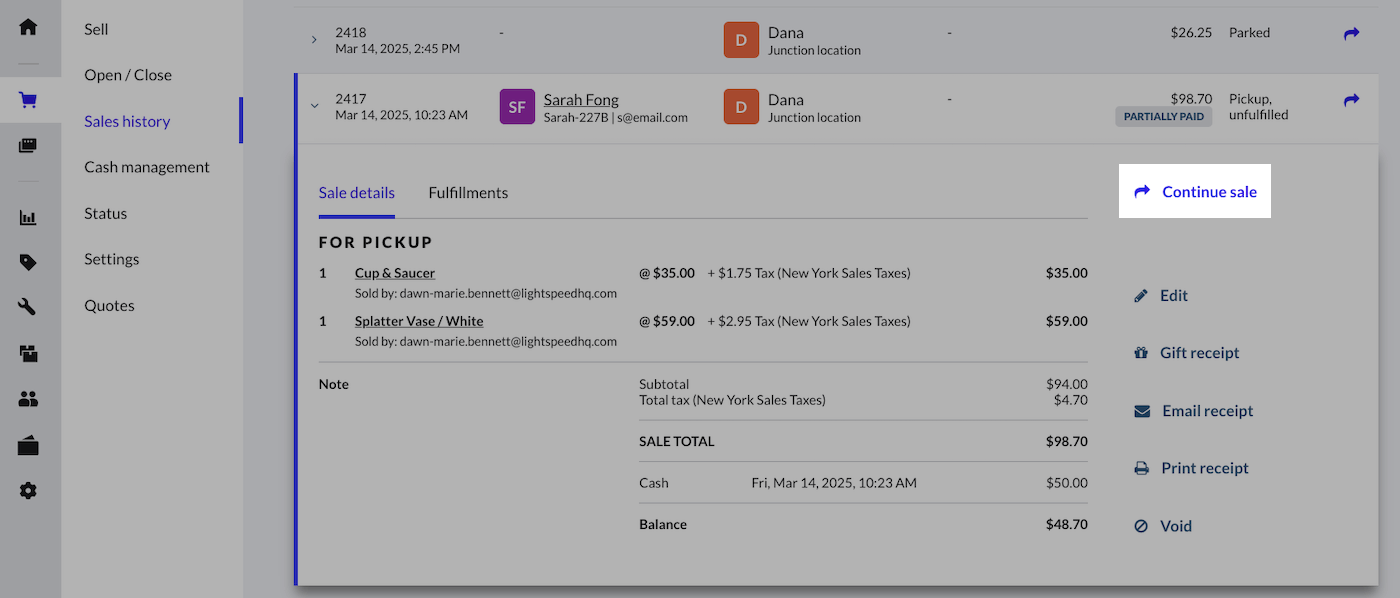Open the wrench setup icon
This screenshot has width=1400, height=598.
(28, 307)
